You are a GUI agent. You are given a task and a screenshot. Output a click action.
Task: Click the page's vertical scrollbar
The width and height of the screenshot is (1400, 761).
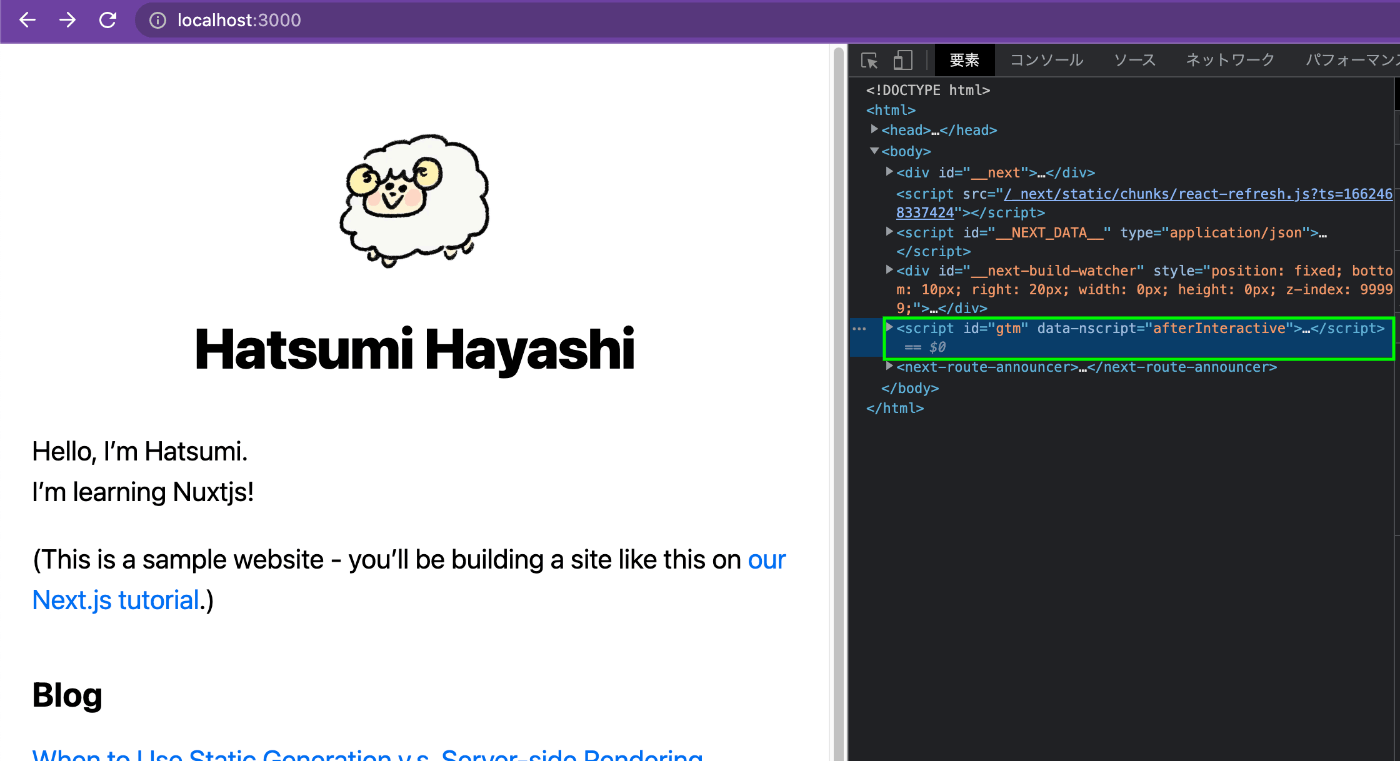(x=838, y=402)
